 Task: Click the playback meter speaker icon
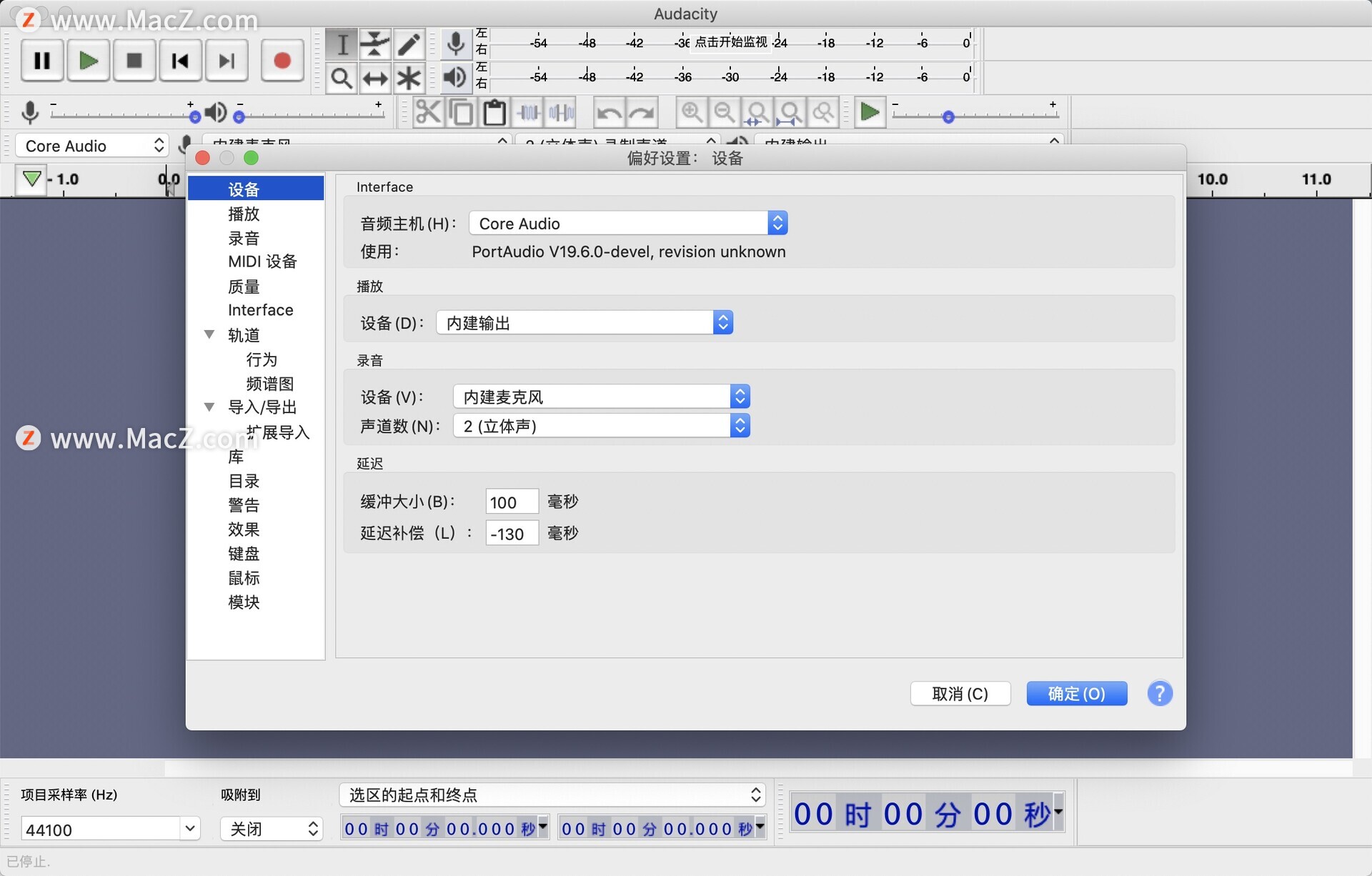coord(455,77)
